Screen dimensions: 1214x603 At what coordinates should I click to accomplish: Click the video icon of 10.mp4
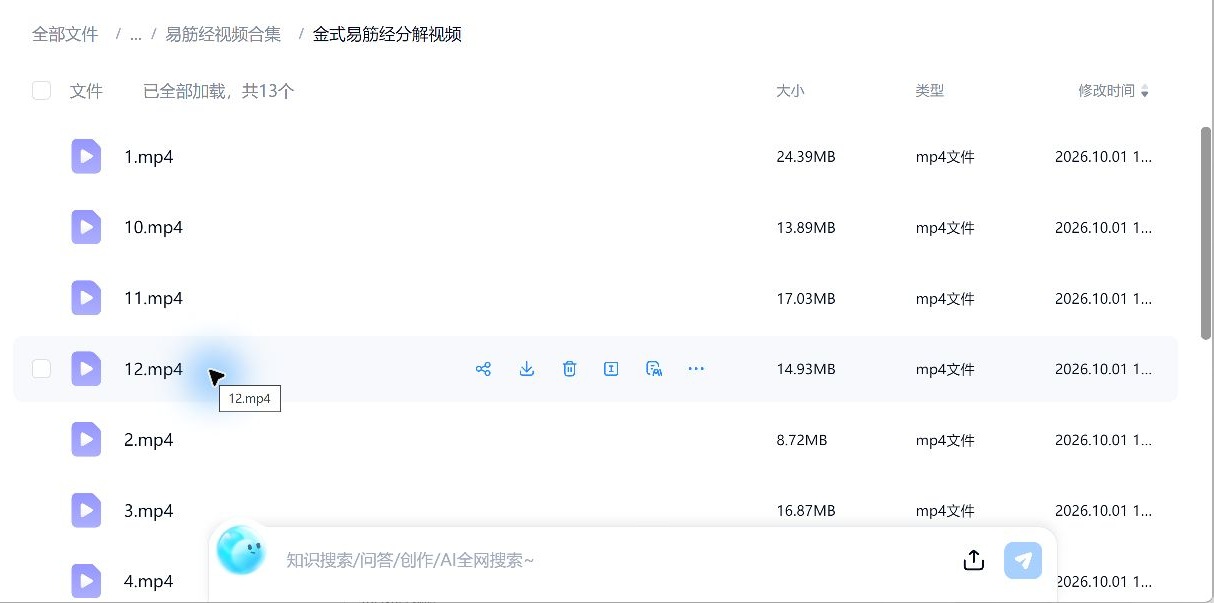coord(86,227)
